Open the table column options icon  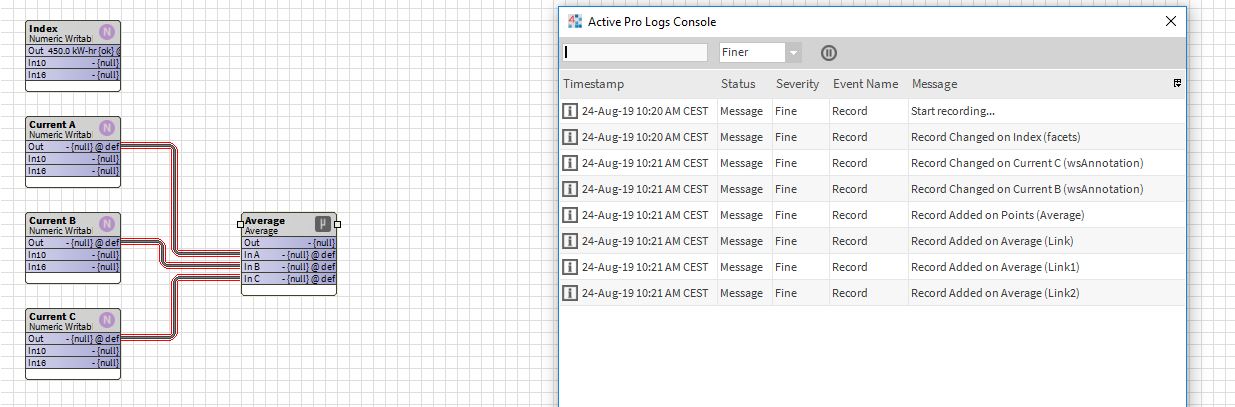[1177, 84]
